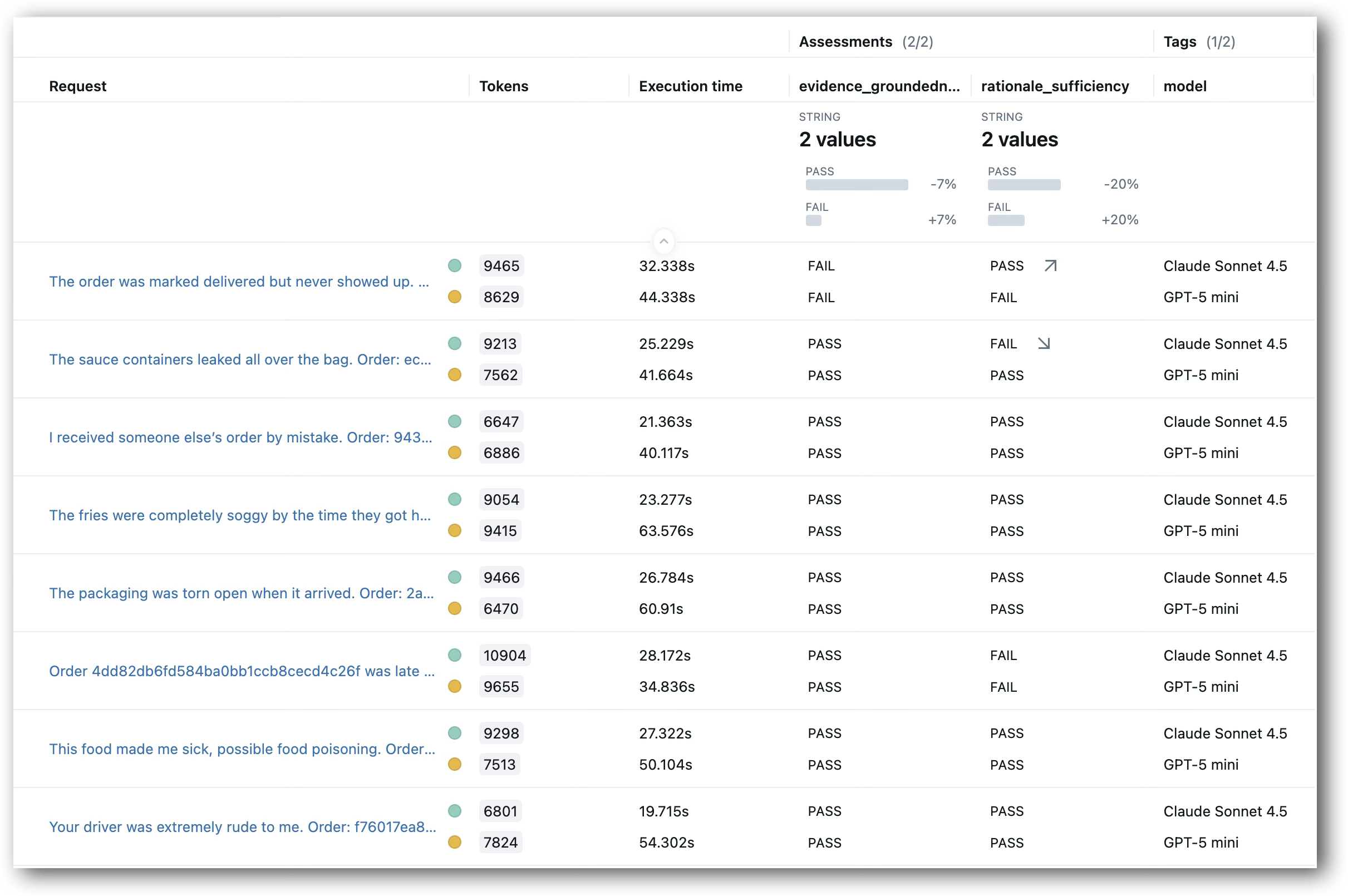Open 'order was marked delivered' request

coord(239,282)
